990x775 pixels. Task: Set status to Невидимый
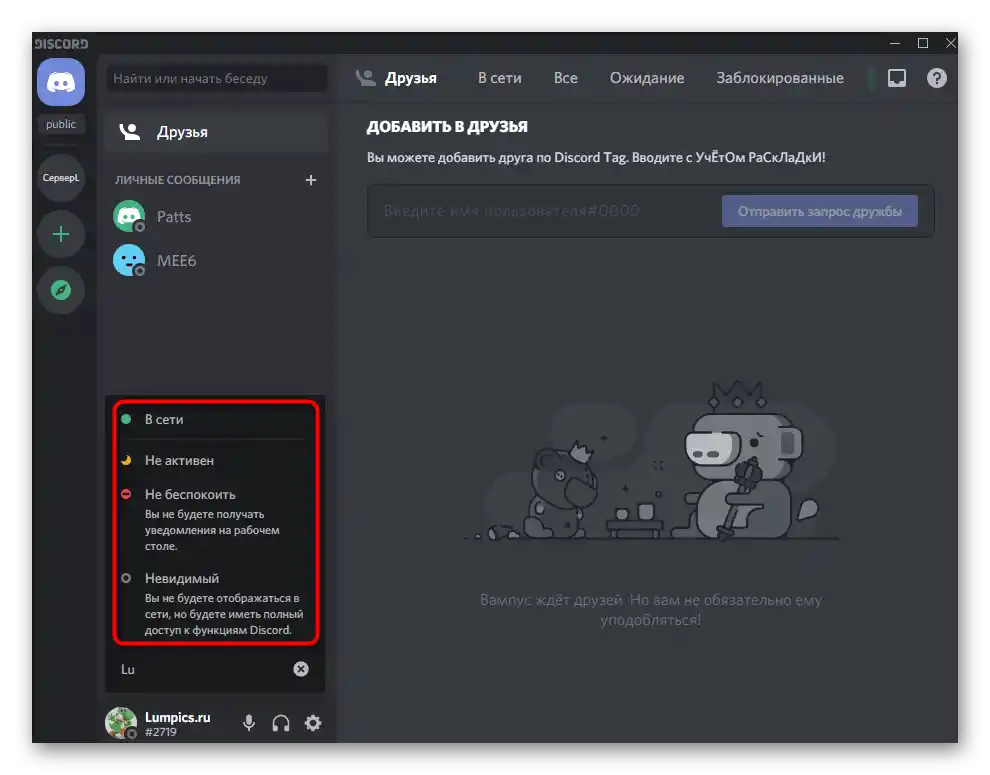pos(216,603)
